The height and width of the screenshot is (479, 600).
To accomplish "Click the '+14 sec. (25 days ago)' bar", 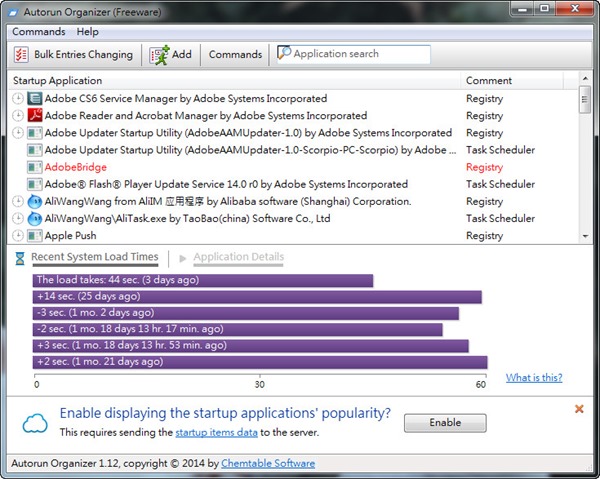I will 257,297.
